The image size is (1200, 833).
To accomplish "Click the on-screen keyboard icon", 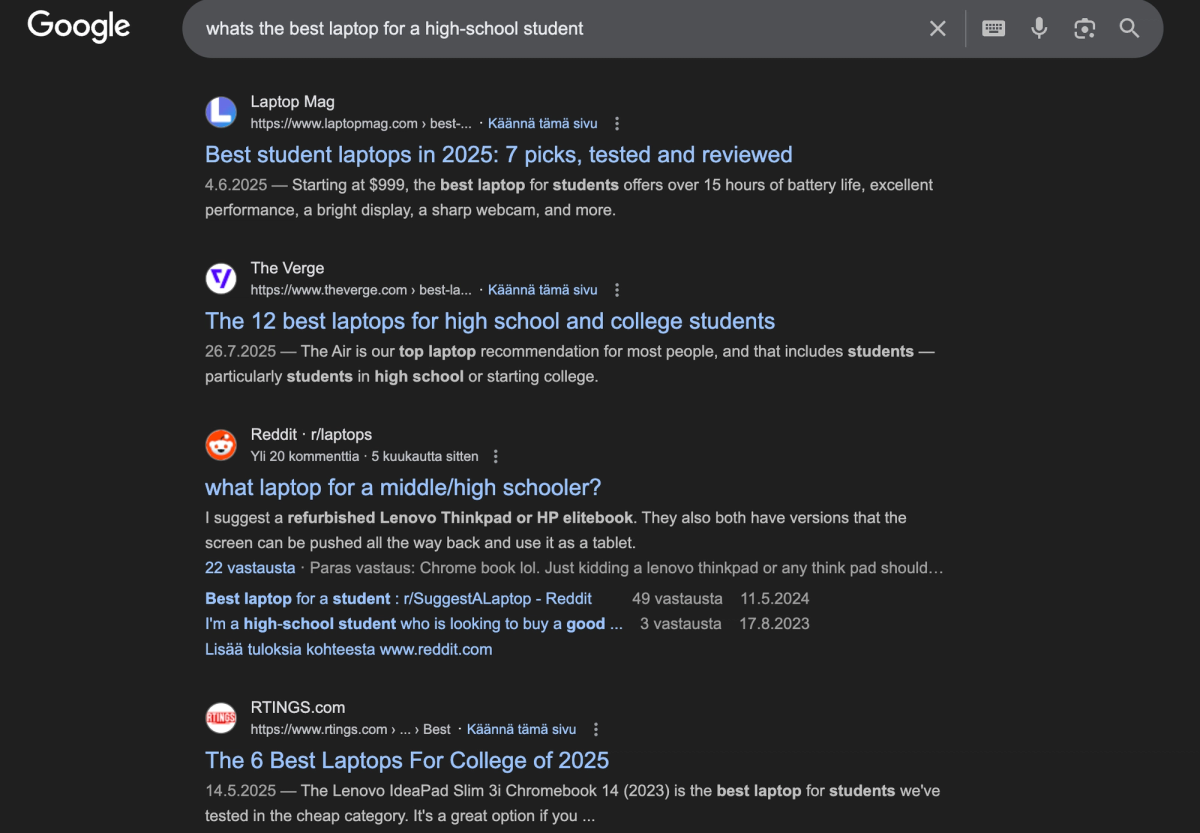I will point(993,28).
